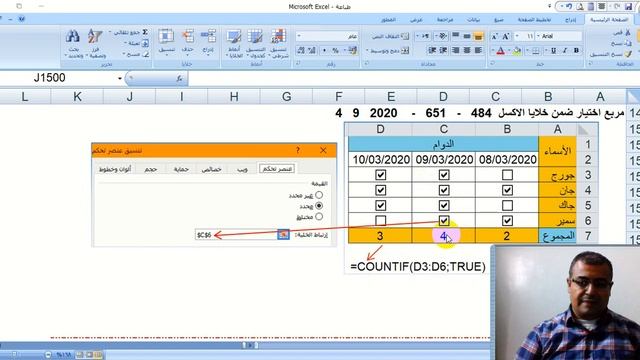
Task: Click the cell link field showing $C$6
Action: (x=237, y=235)
